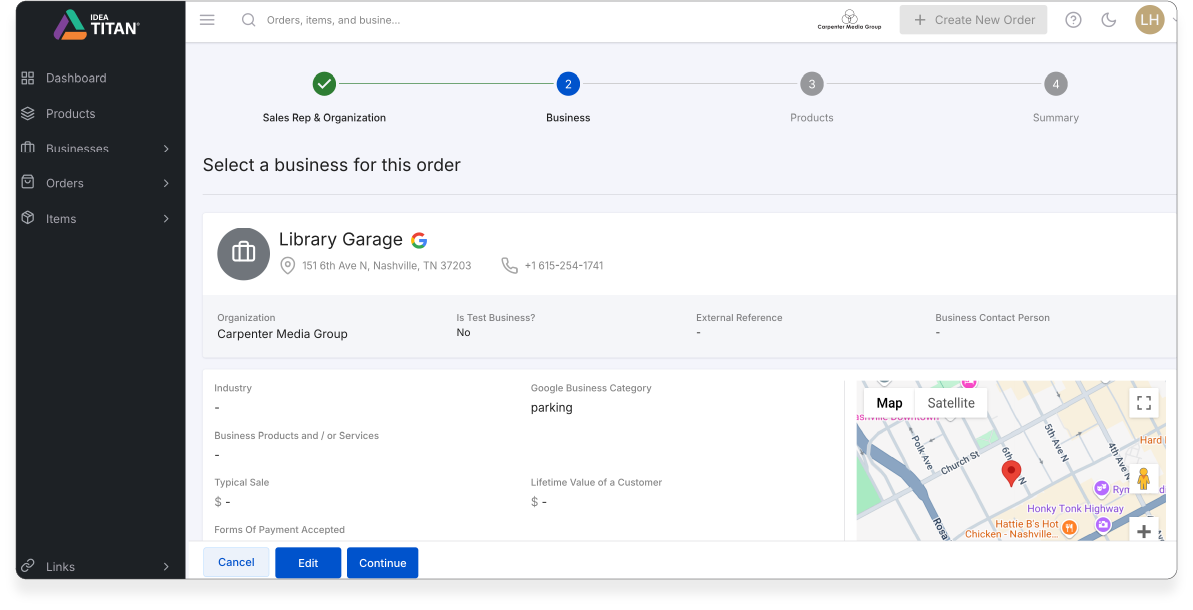Toggle fullscreen map view icon
This screenshot has width=1193, height=610.
pos(1144,403)
